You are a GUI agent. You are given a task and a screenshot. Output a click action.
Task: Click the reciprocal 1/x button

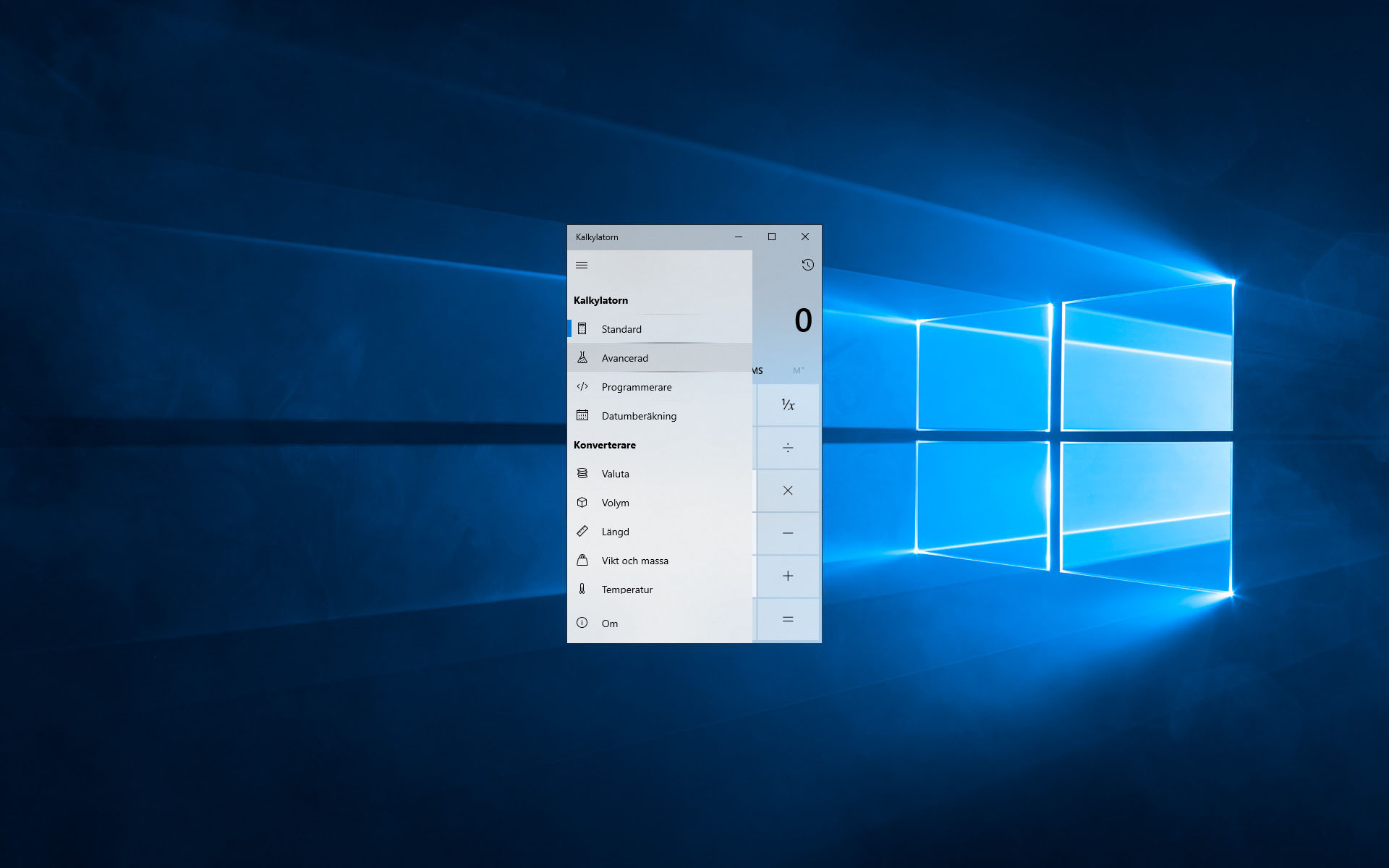787,405
